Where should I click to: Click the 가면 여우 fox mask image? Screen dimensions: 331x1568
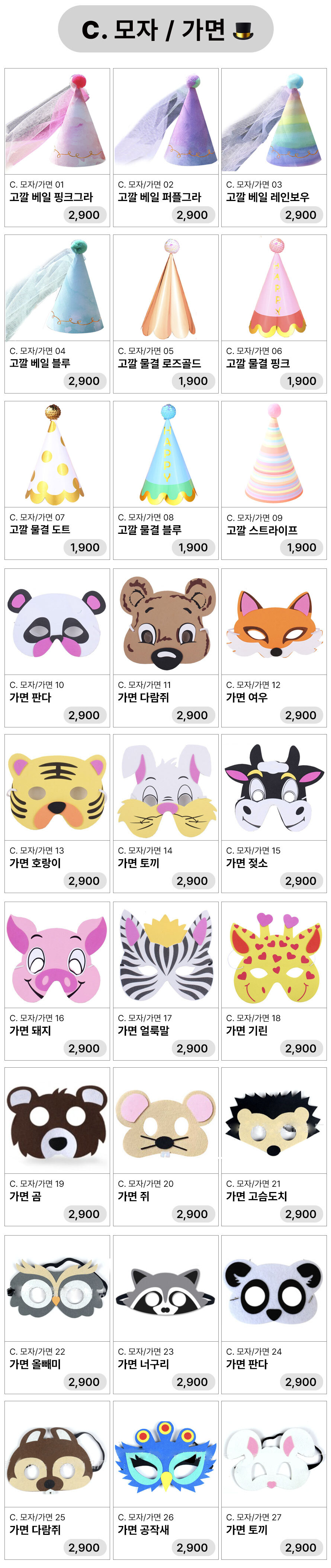(x=274, y=622)
